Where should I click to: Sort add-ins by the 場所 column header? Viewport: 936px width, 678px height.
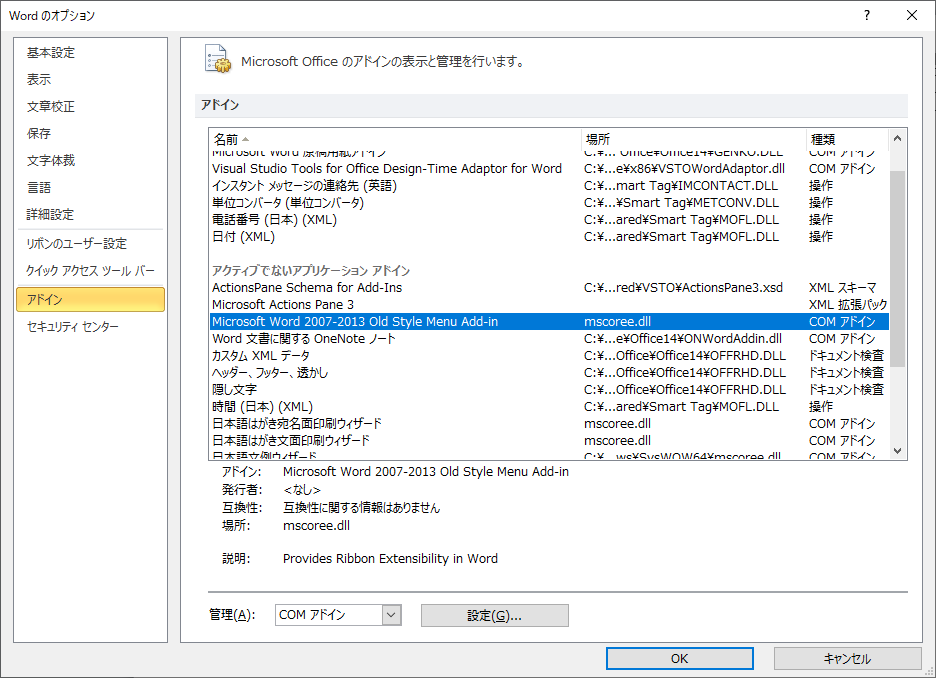(694, 140)
